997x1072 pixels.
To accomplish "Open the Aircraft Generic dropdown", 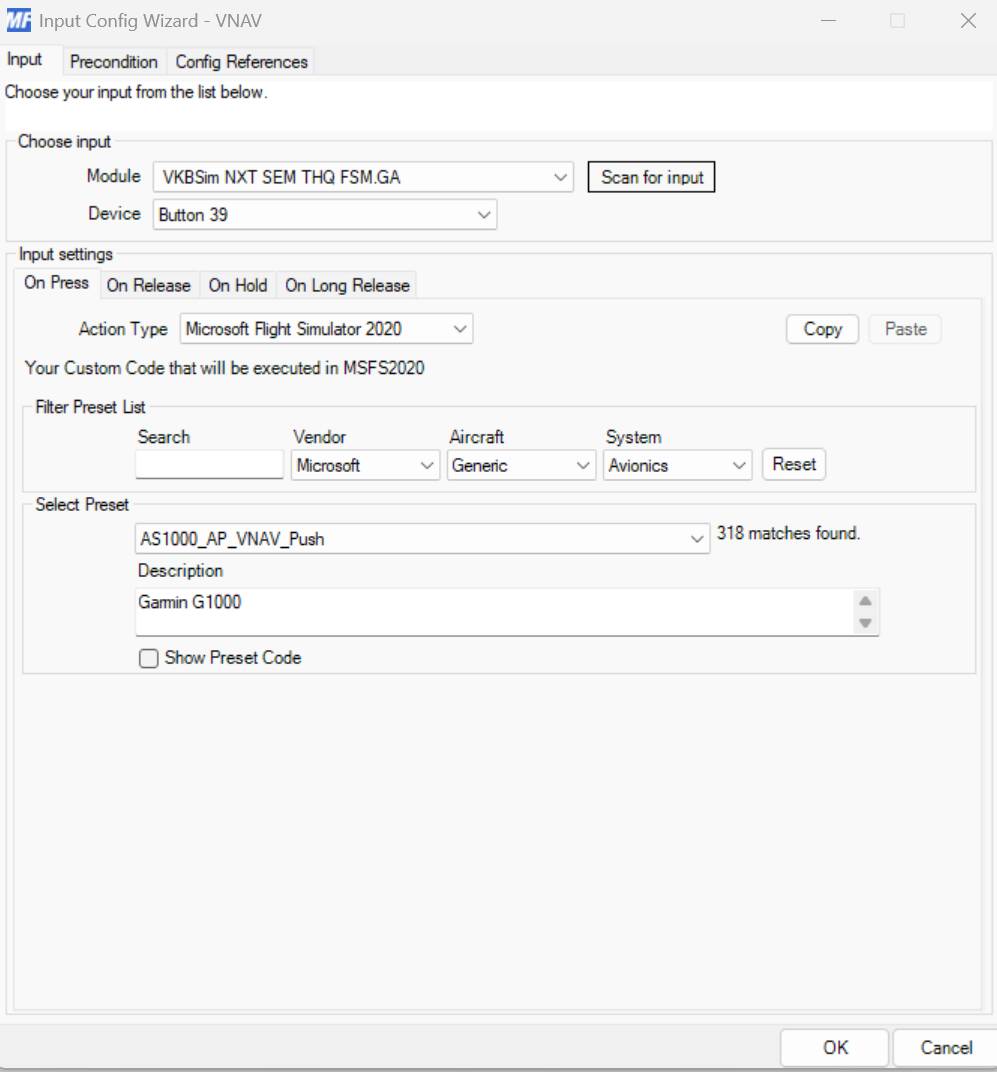I will (521, 466).
